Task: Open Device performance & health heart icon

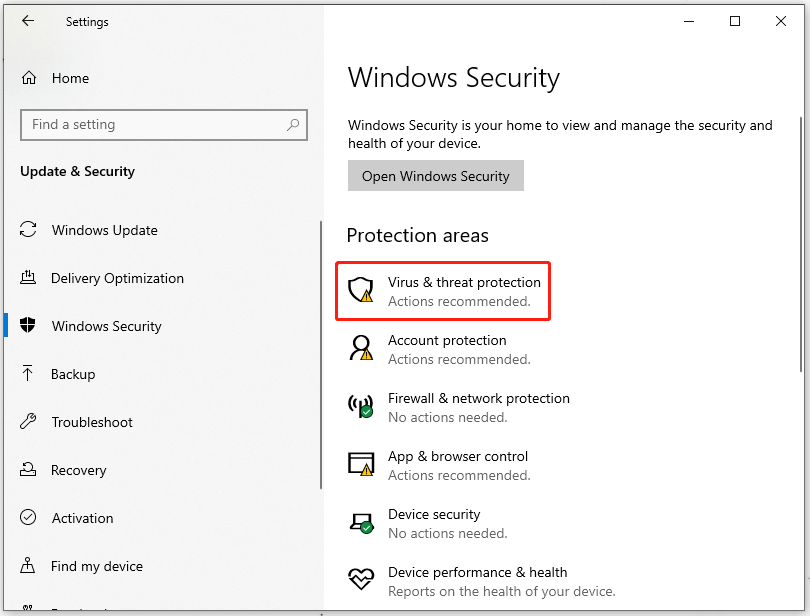Action: 360,579
